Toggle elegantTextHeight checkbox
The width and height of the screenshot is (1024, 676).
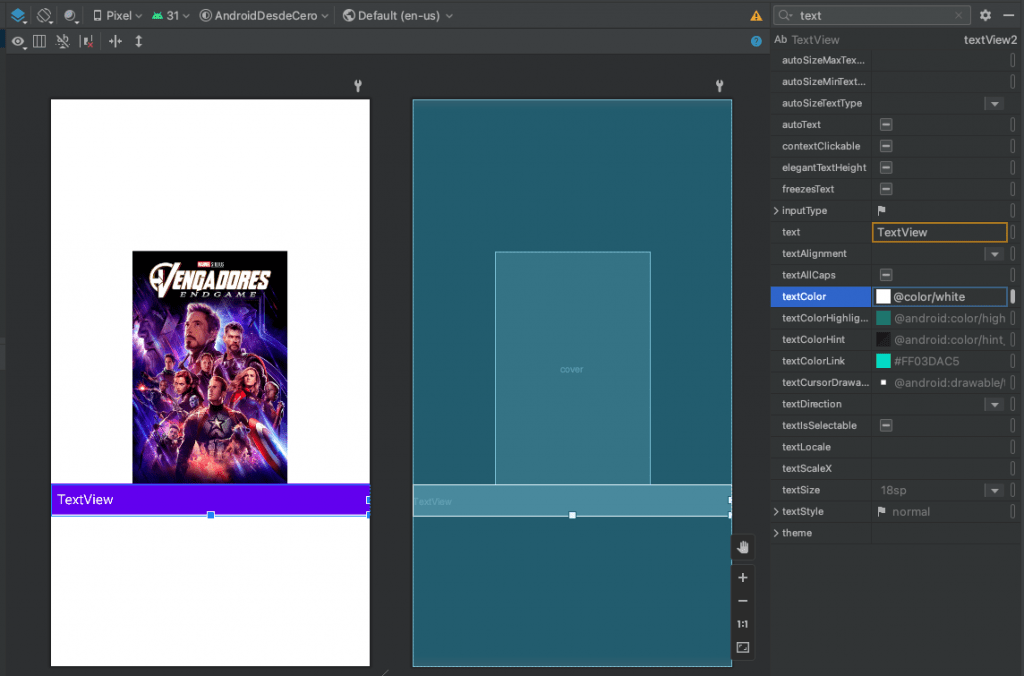pos(886,168)
